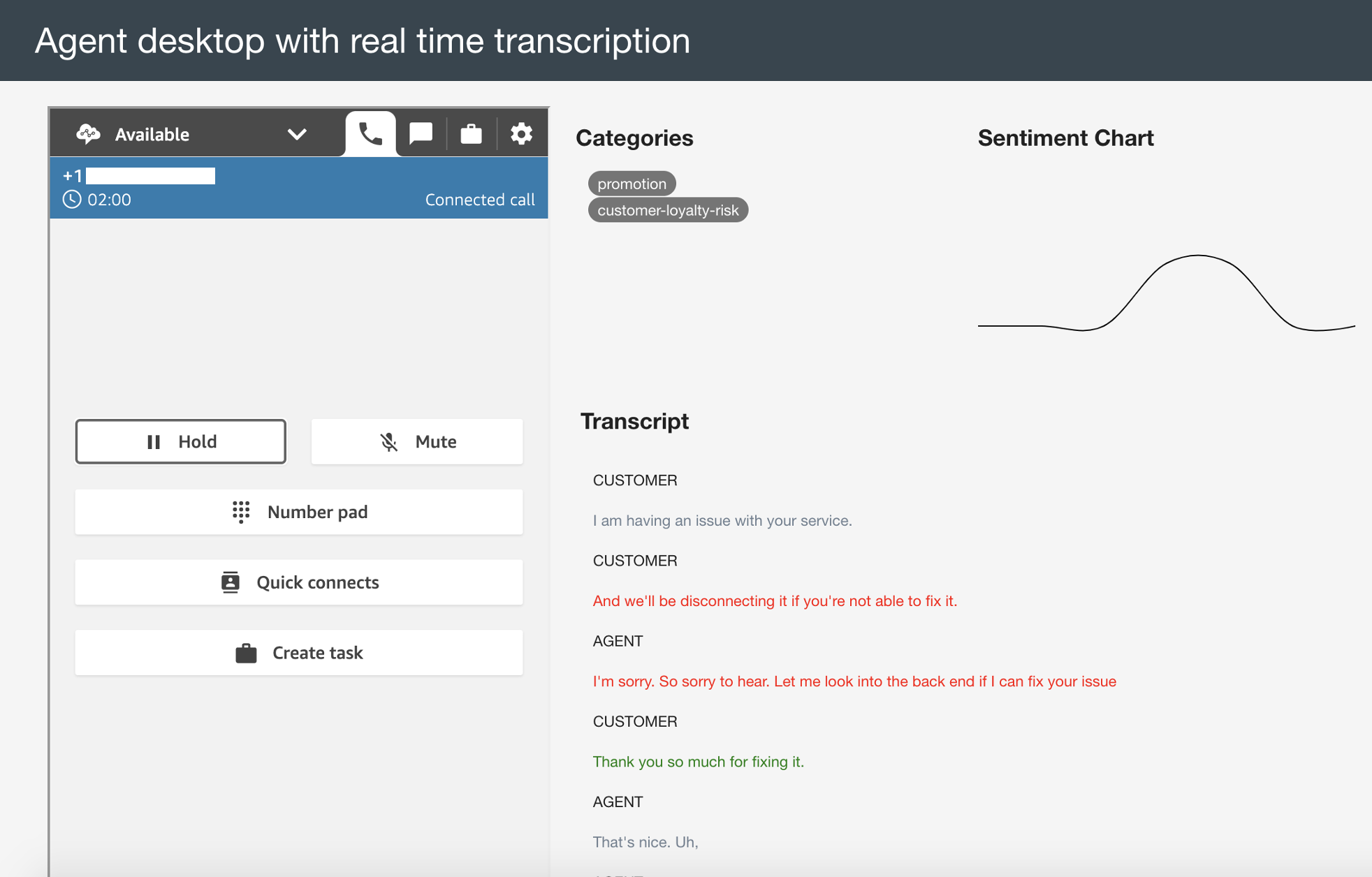Open the phone call tab icon

tap(370, 133)
